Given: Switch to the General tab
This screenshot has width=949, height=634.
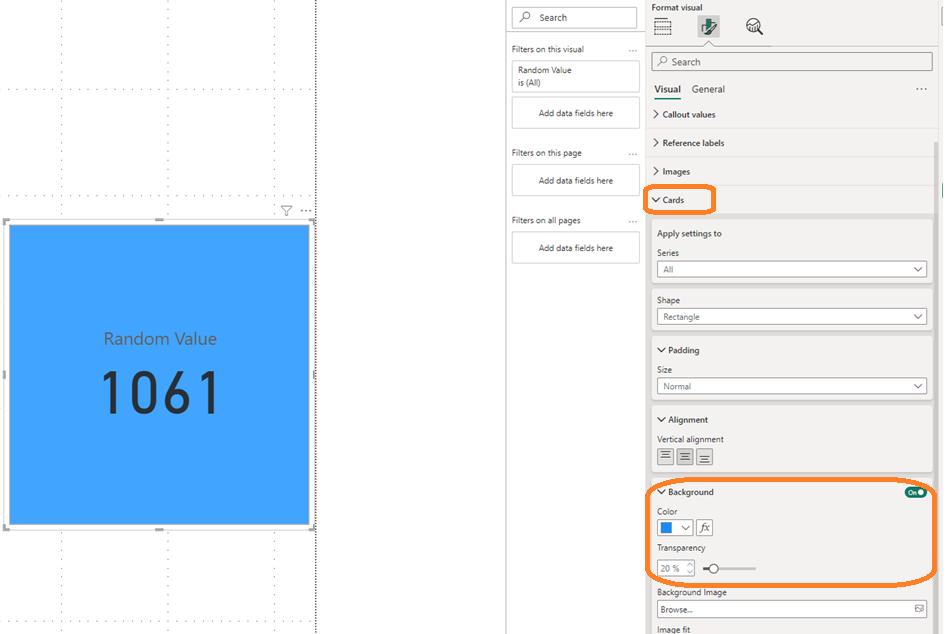Looking at the screenshot, I should (708, 90).
